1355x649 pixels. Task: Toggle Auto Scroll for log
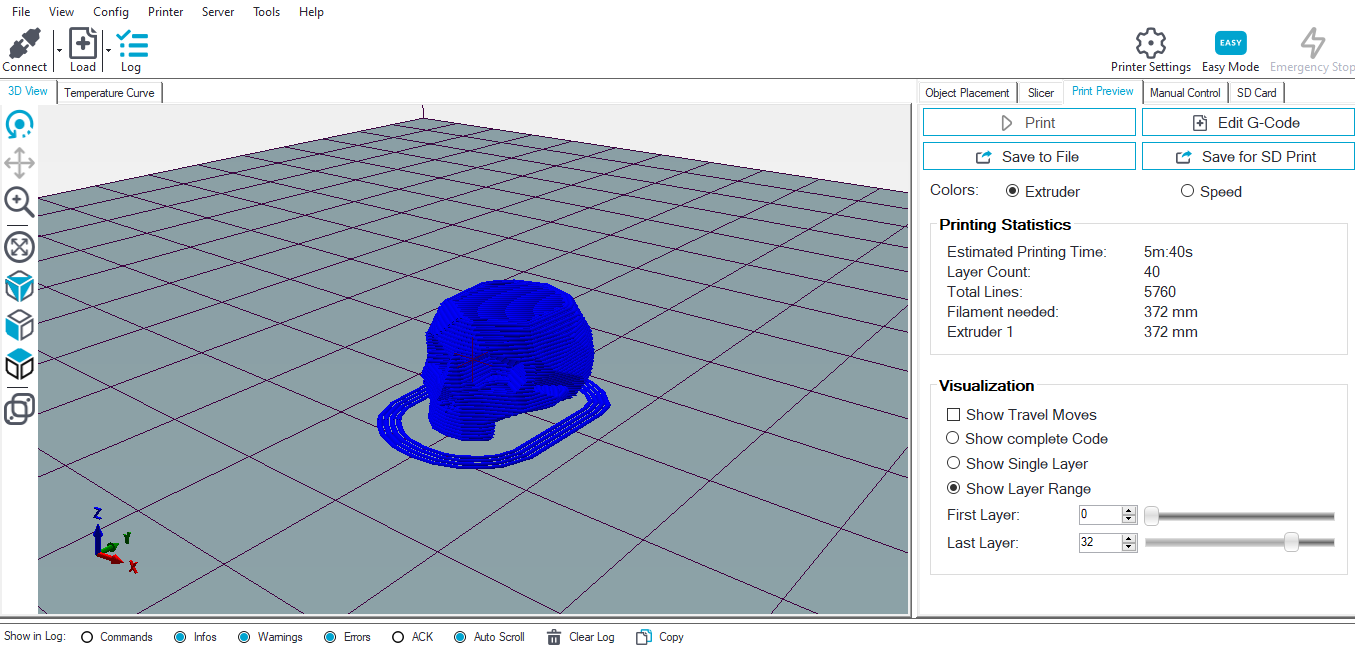(460, 637)
